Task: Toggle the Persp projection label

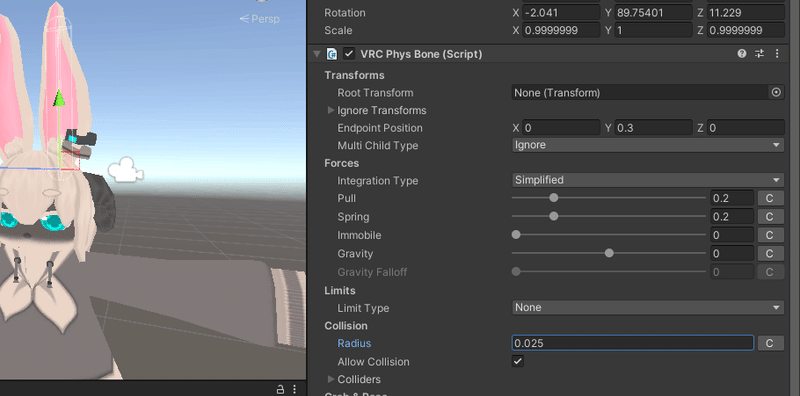Action: pos(260,19)
